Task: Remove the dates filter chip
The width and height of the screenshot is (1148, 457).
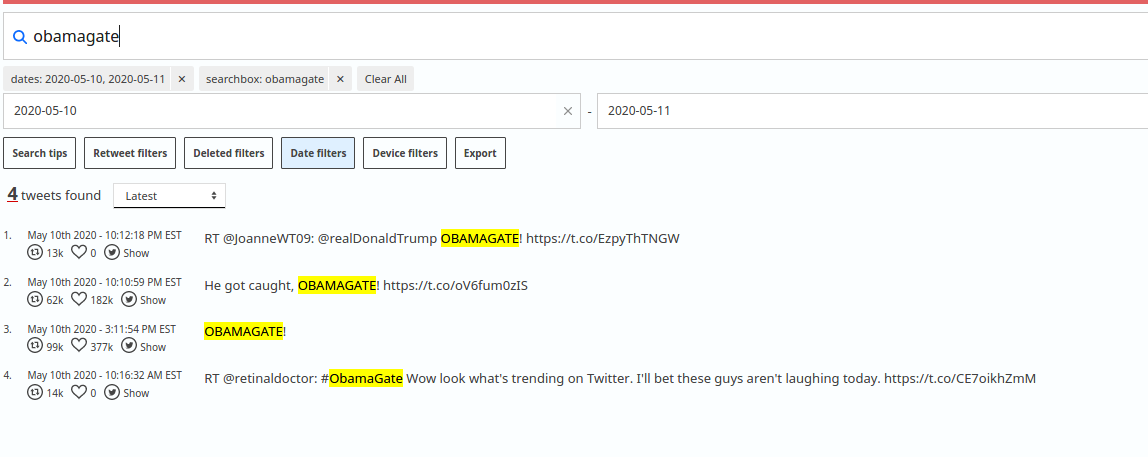Action: [182, 79]
